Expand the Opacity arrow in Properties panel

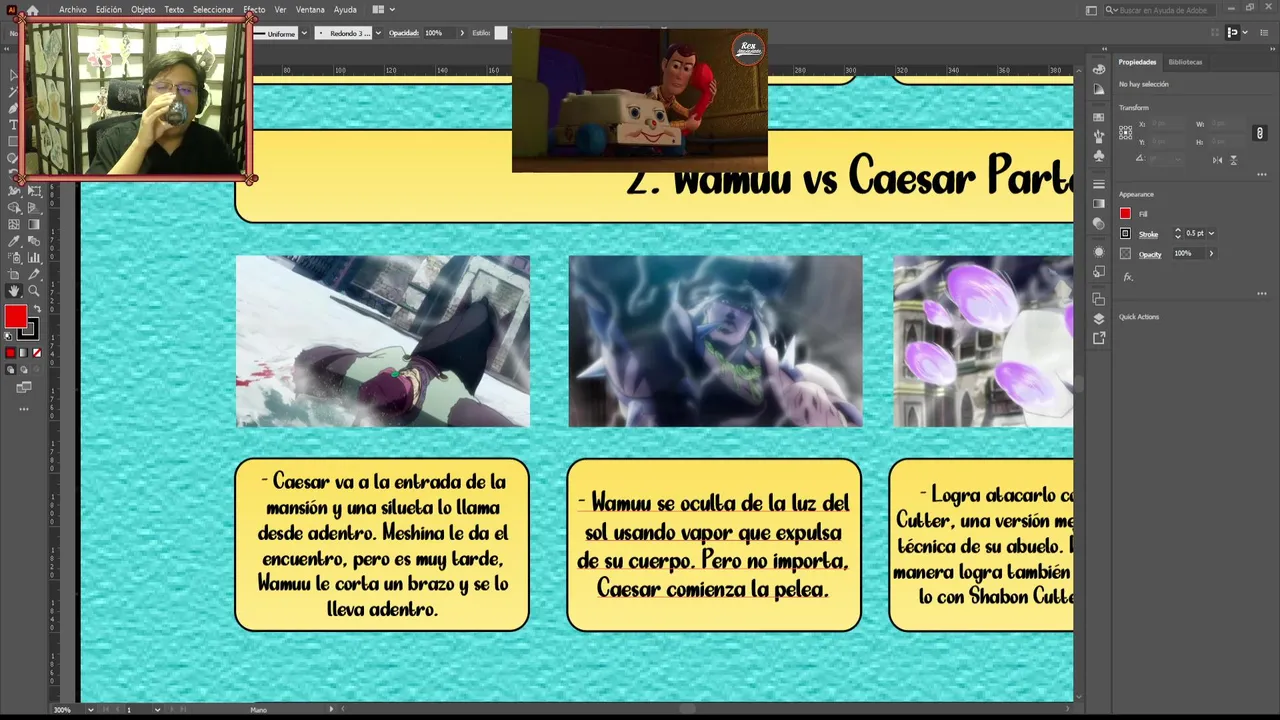[x=1211, y=253]
